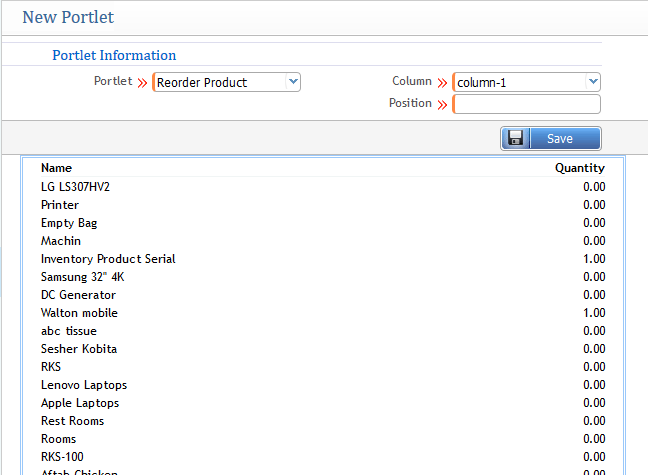648x475 pixels.
Task: Select the LG LS307HV2 row
Action: point(75,187)
